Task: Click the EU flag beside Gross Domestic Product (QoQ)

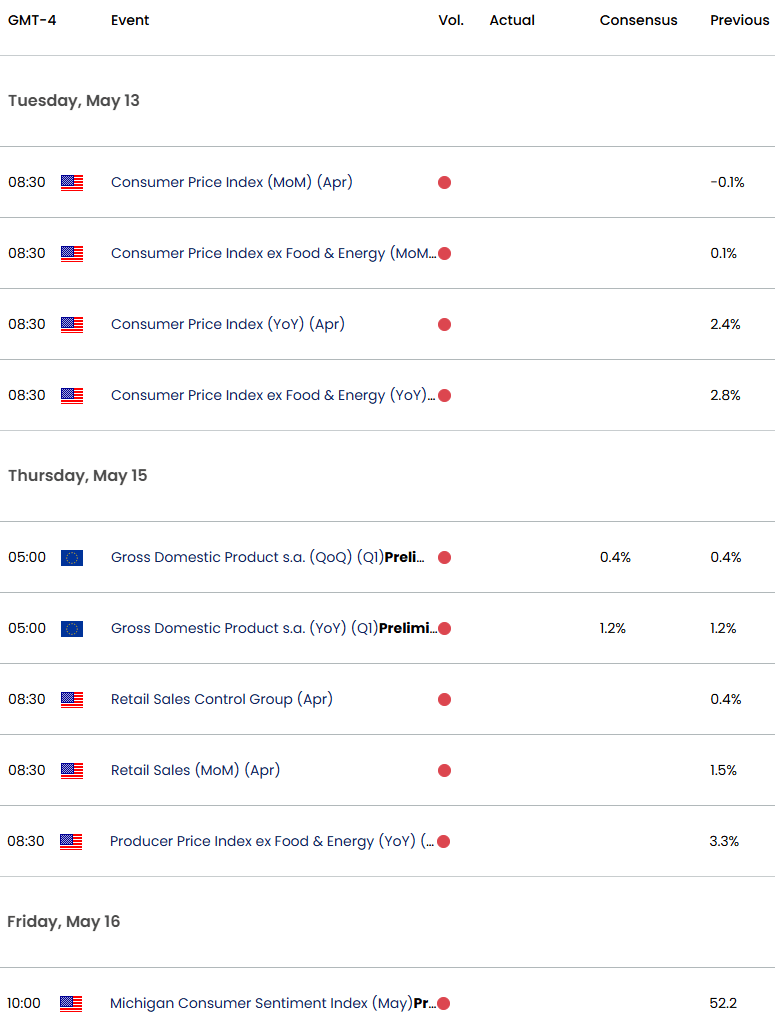Action: [72, 557]
